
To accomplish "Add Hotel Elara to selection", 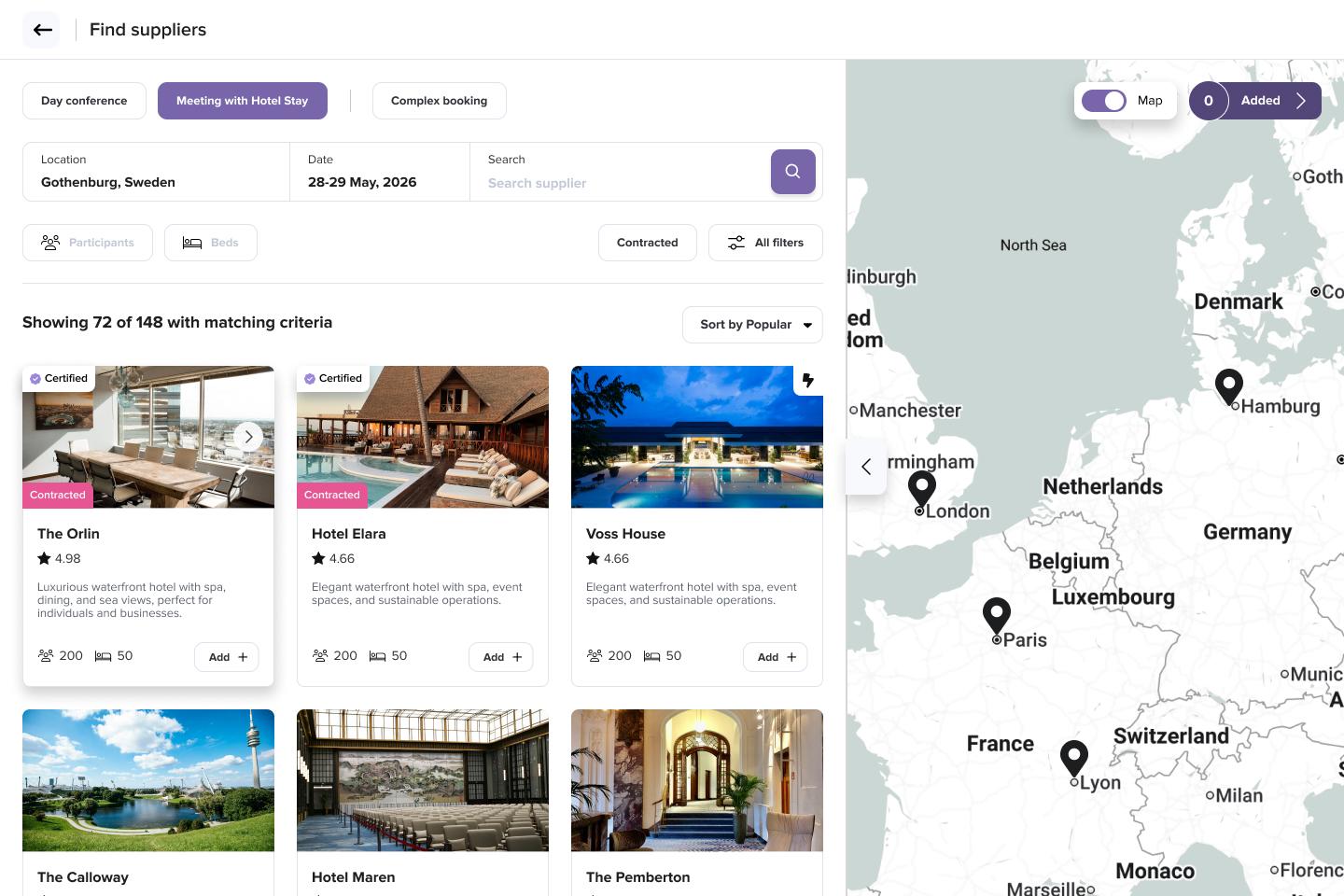I will (501, 657).
